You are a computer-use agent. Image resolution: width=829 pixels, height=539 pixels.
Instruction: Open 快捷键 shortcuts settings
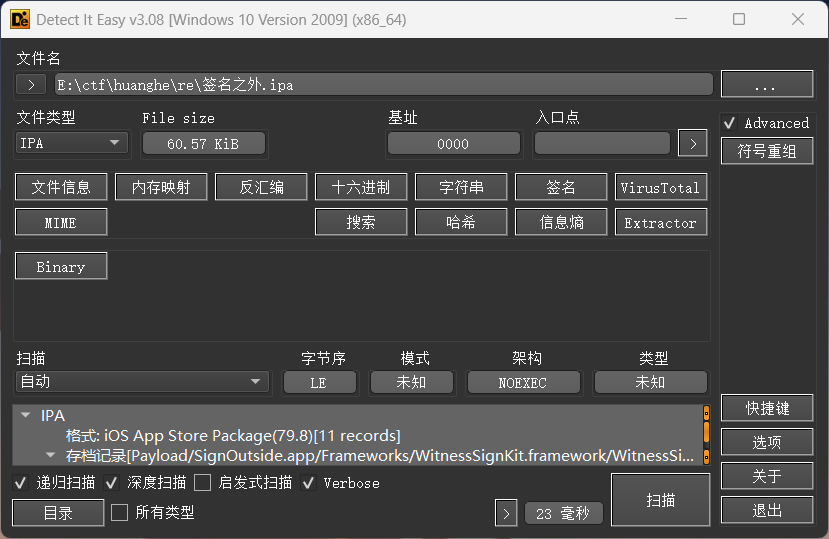767,408
